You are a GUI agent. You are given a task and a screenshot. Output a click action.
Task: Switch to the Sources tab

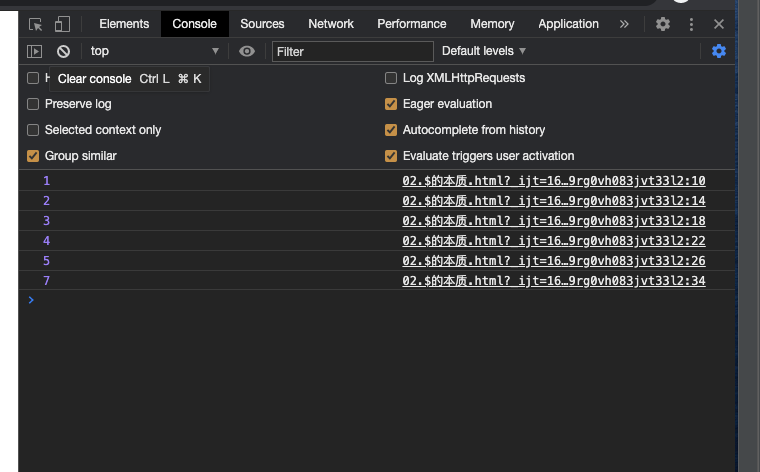[x=262, y=24]
